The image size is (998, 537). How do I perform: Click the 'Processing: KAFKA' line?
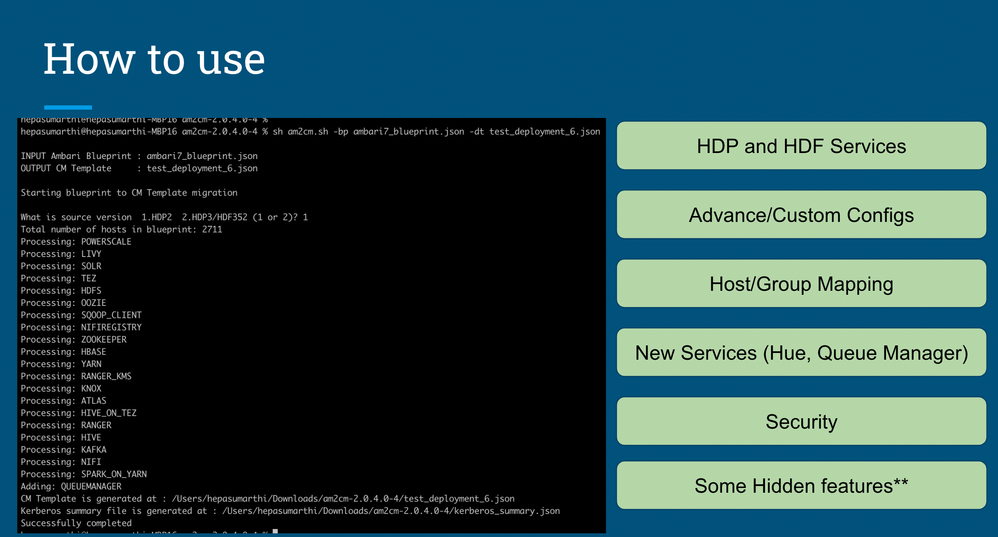point(63,450)
